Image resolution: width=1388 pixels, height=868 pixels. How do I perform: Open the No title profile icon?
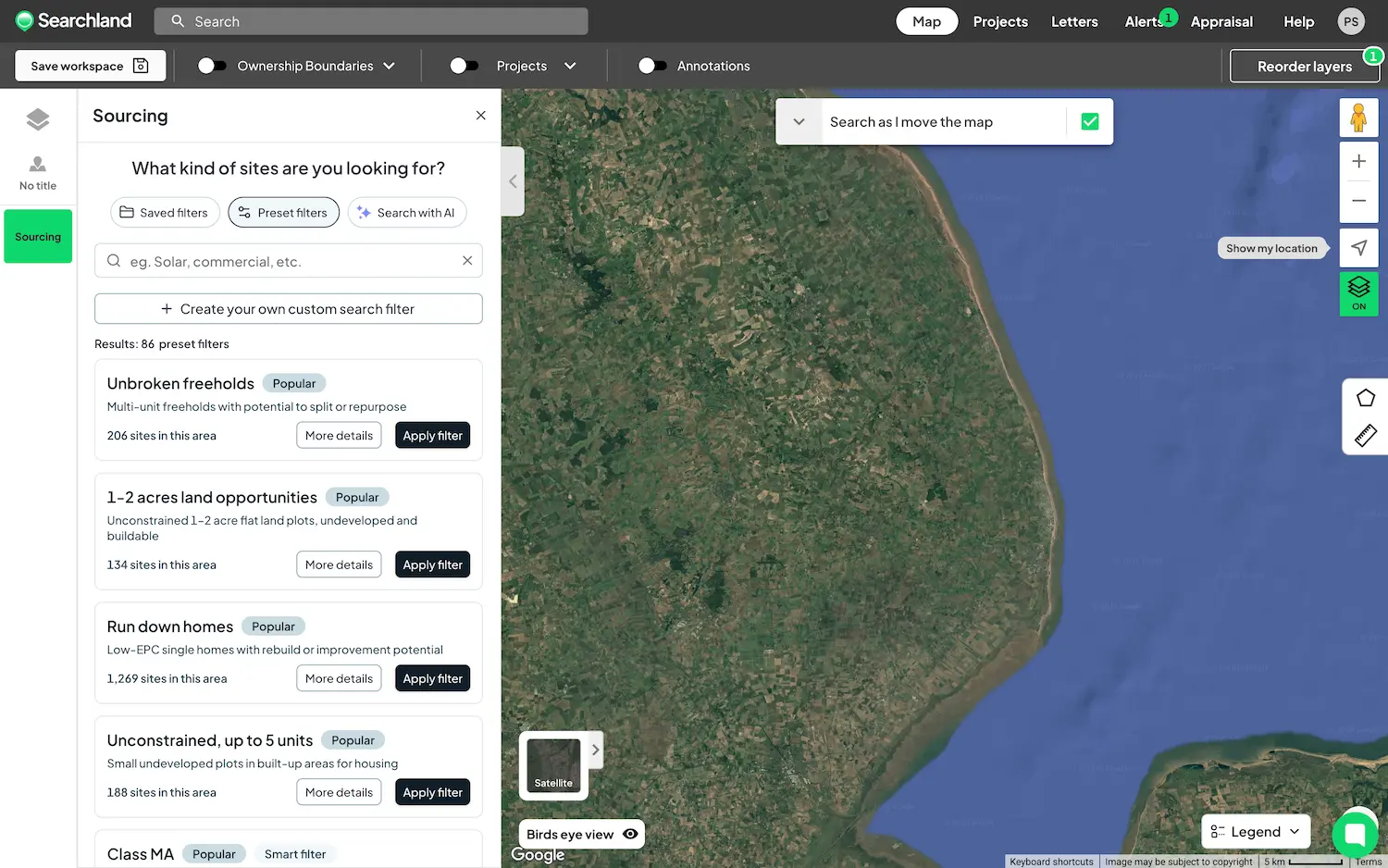(x=38, y=173)
